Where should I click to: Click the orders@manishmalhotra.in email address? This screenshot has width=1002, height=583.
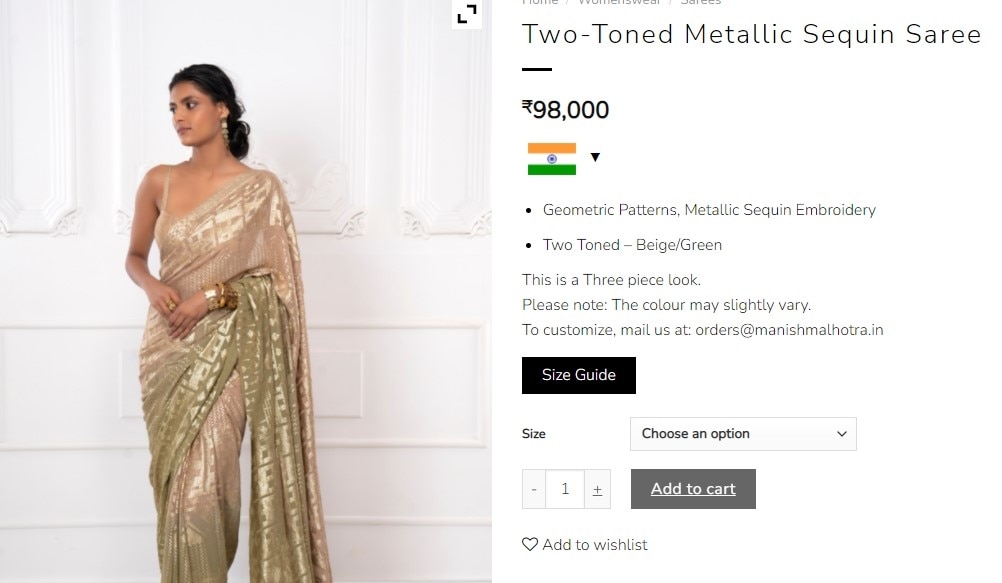pyautogui.click(x=789, y=330)
